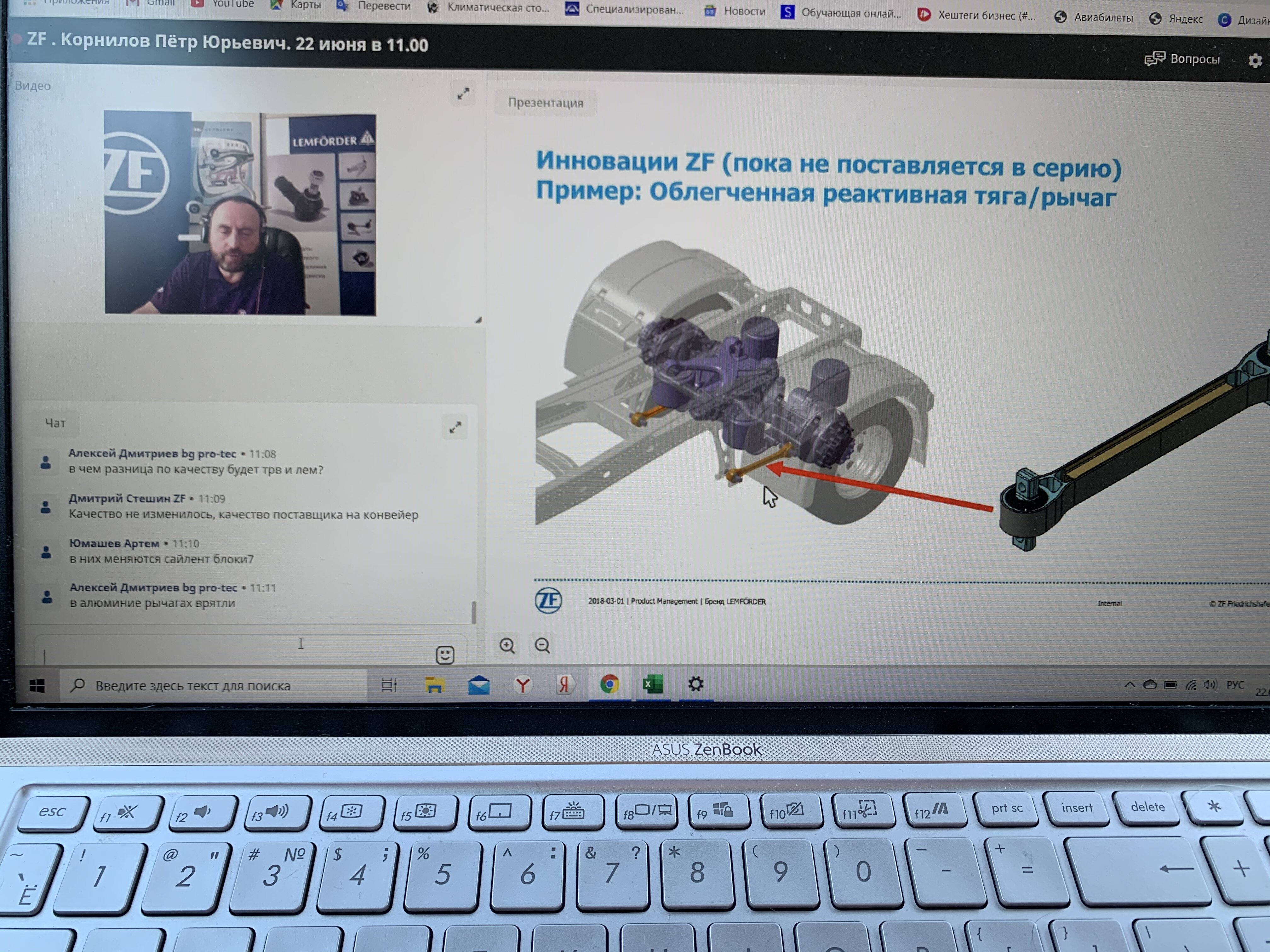The height and width of the screenshot is (952, 1270).
Task: Click the ZF logo in slide footer
Action: point(548,601)
